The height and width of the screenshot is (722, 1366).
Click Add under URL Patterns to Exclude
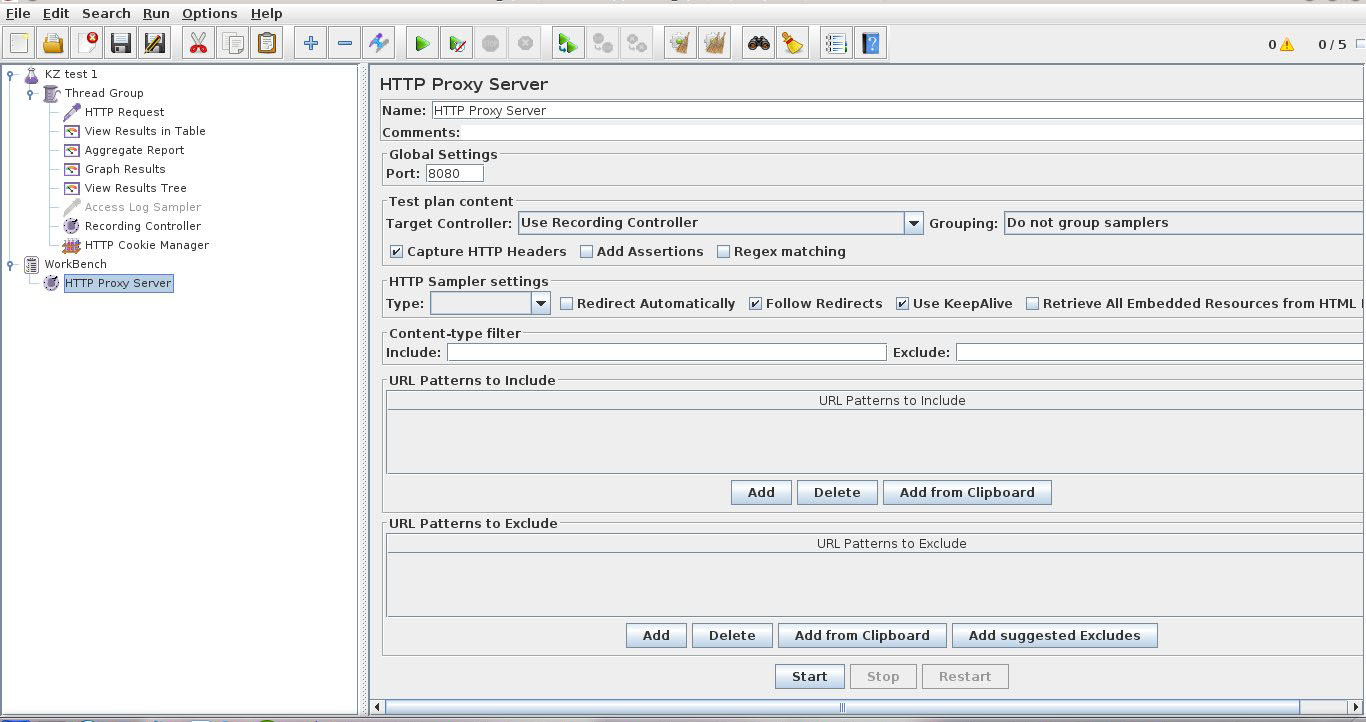(656, 635)
